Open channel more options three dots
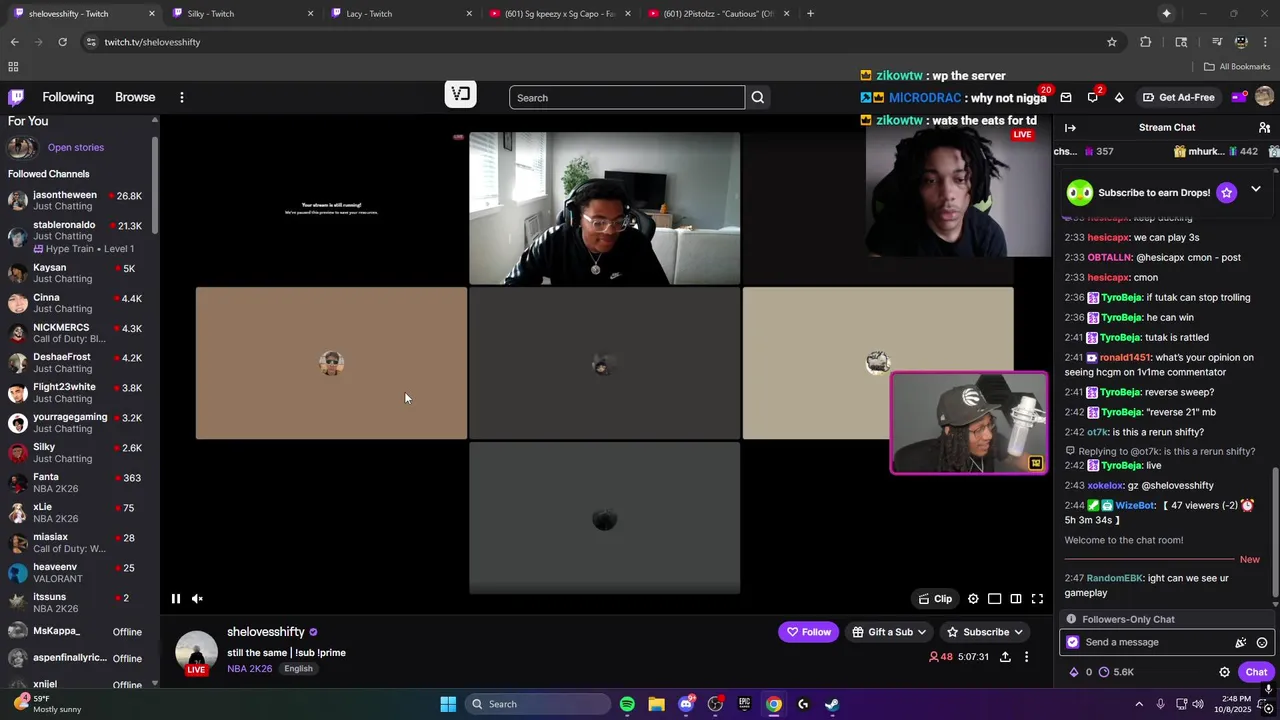Screen dimensions: 1280x720 pyautogui.click(x=1026, y=657)
